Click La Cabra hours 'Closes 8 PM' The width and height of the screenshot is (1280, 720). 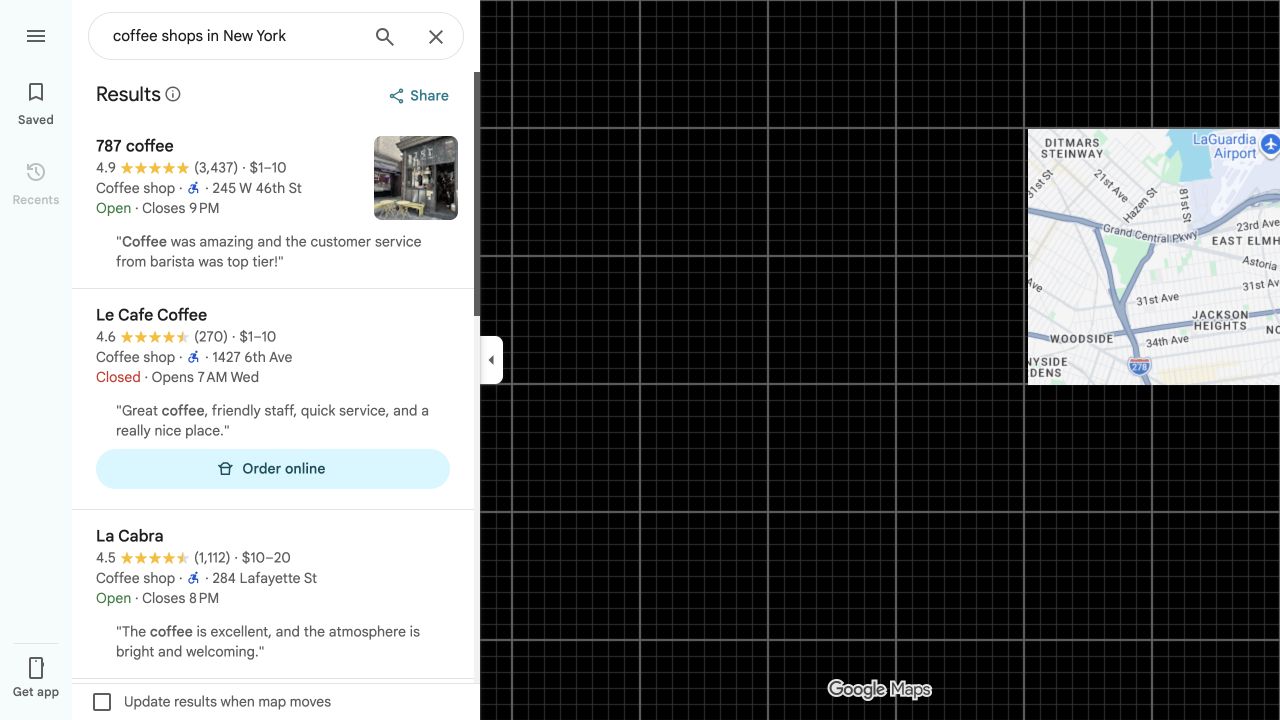180,598
